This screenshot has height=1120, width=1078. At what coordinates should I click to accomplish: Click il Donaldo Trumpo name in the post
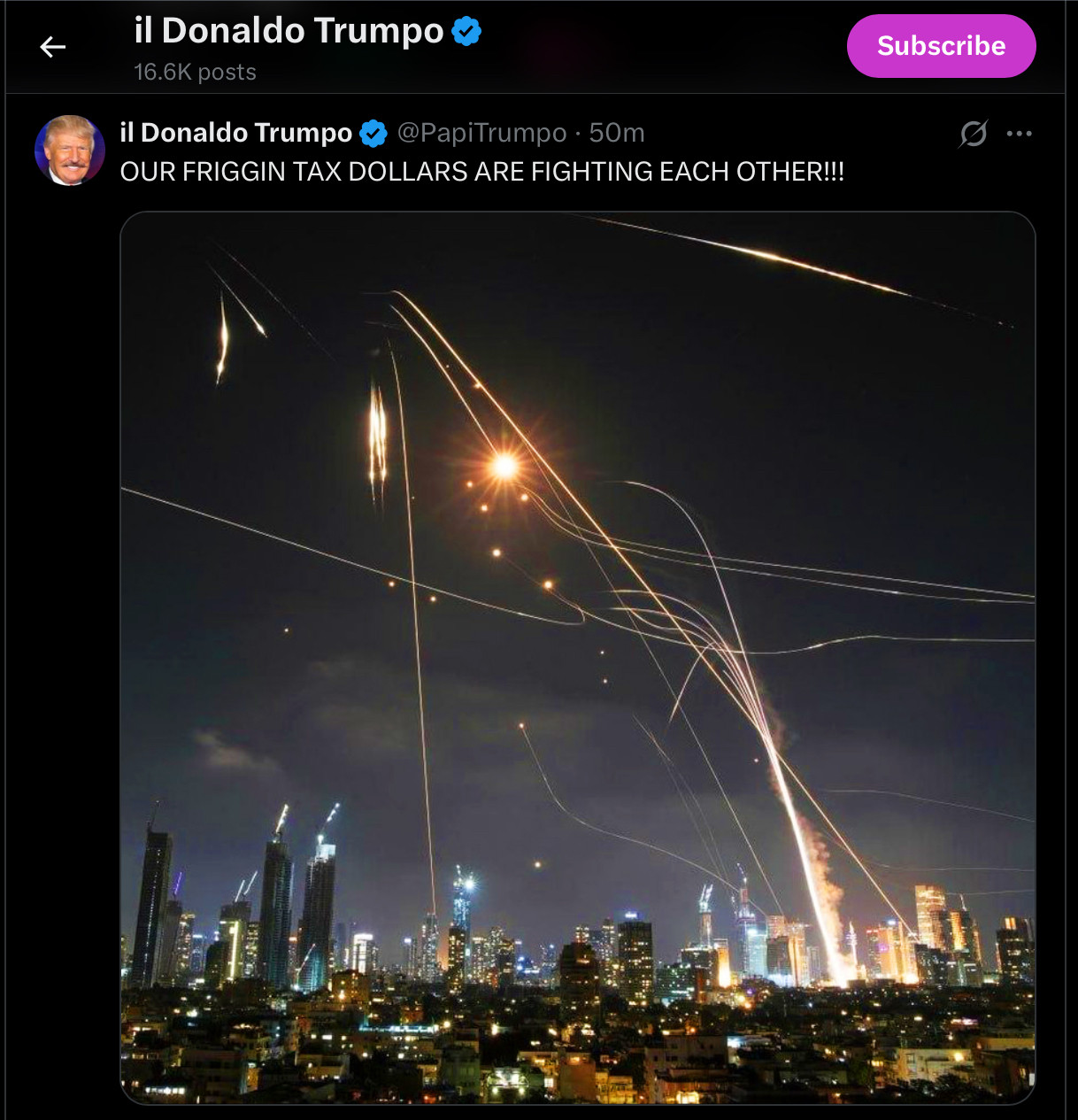tap(235, 133)
